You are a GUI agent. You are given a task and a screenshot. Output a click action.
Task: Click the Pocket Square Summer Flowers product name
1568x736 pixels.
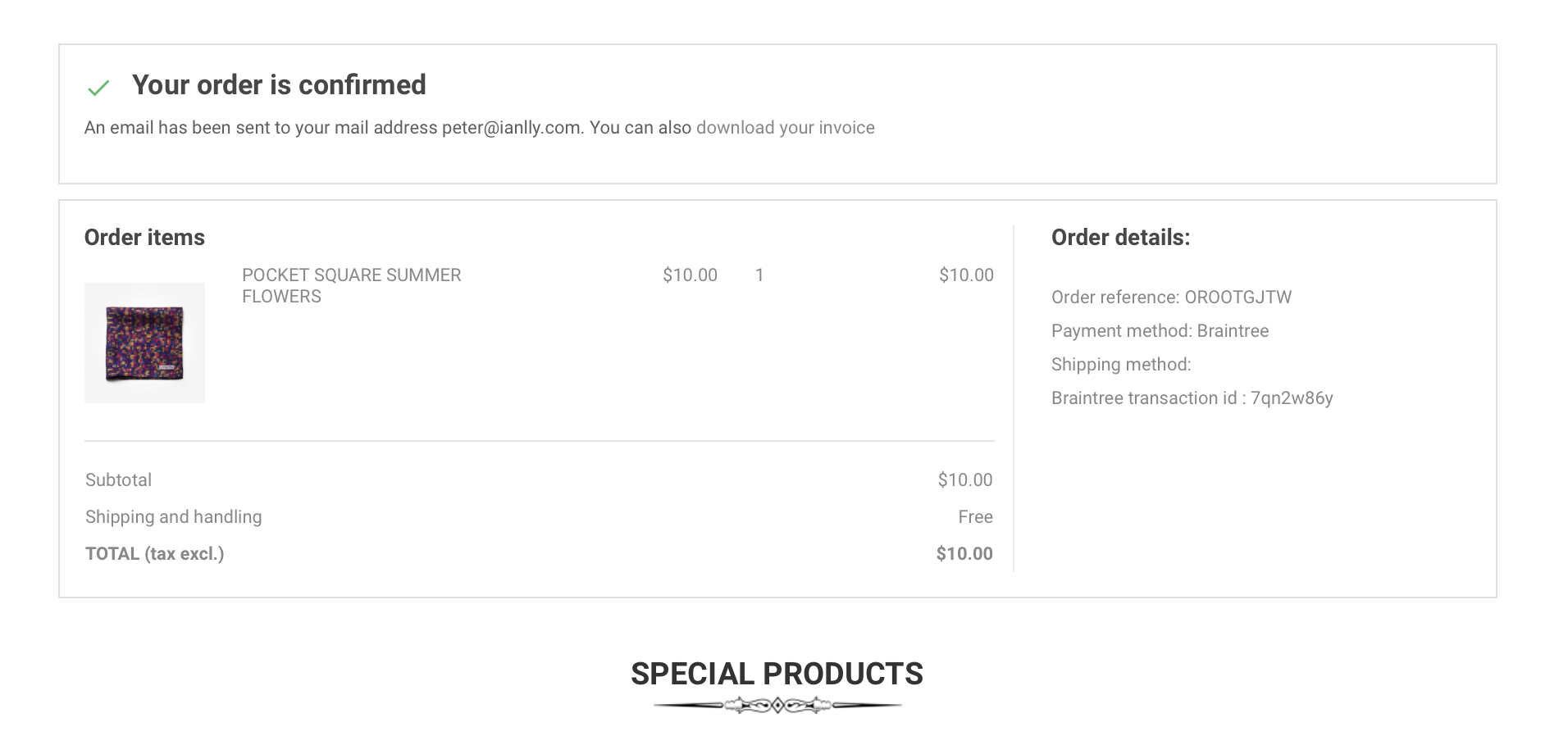(x=351, y=285)
